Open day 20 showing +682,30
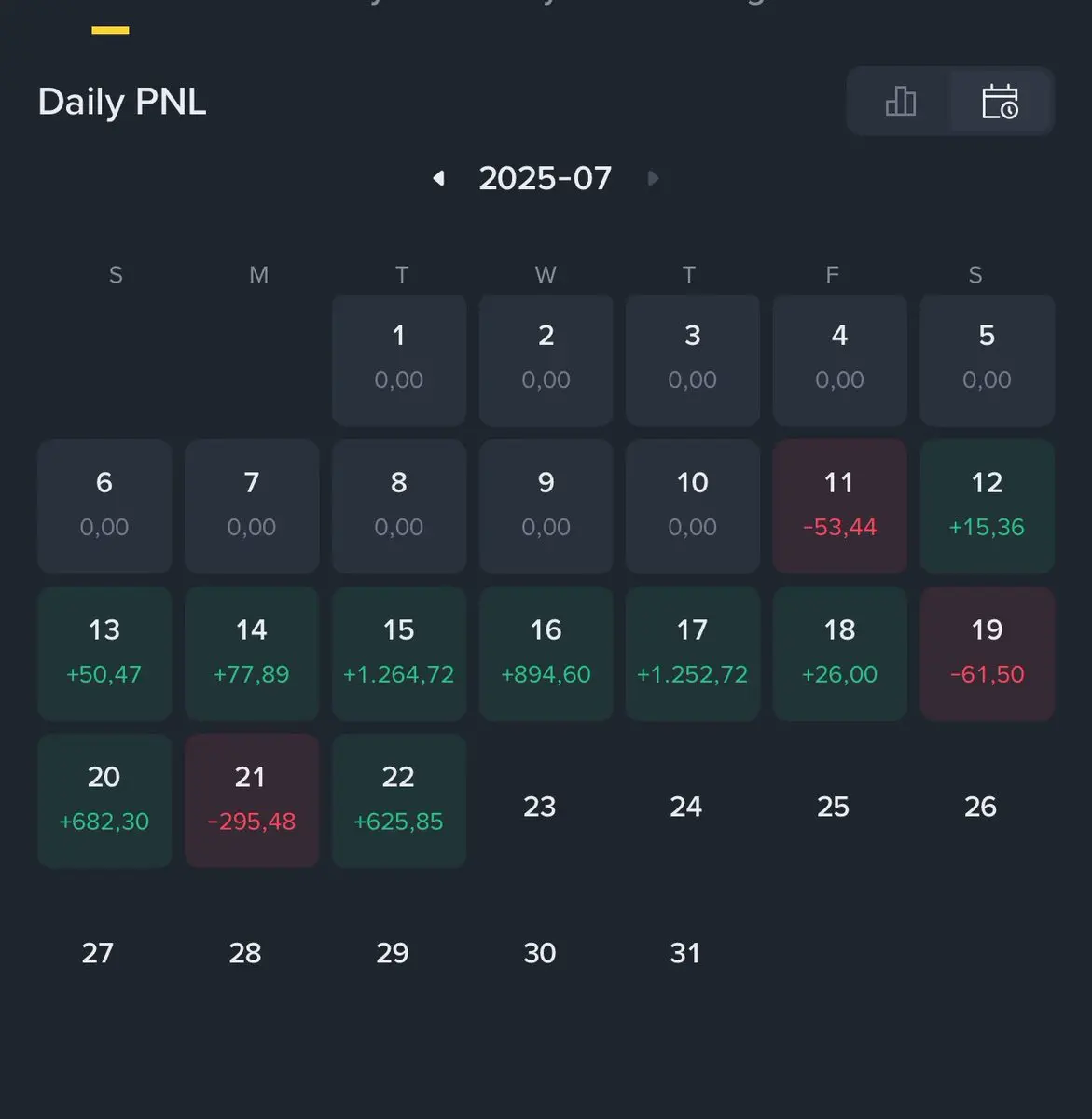The height and width of the screenshot is (1119, 1092). click(x=104, y=800)
